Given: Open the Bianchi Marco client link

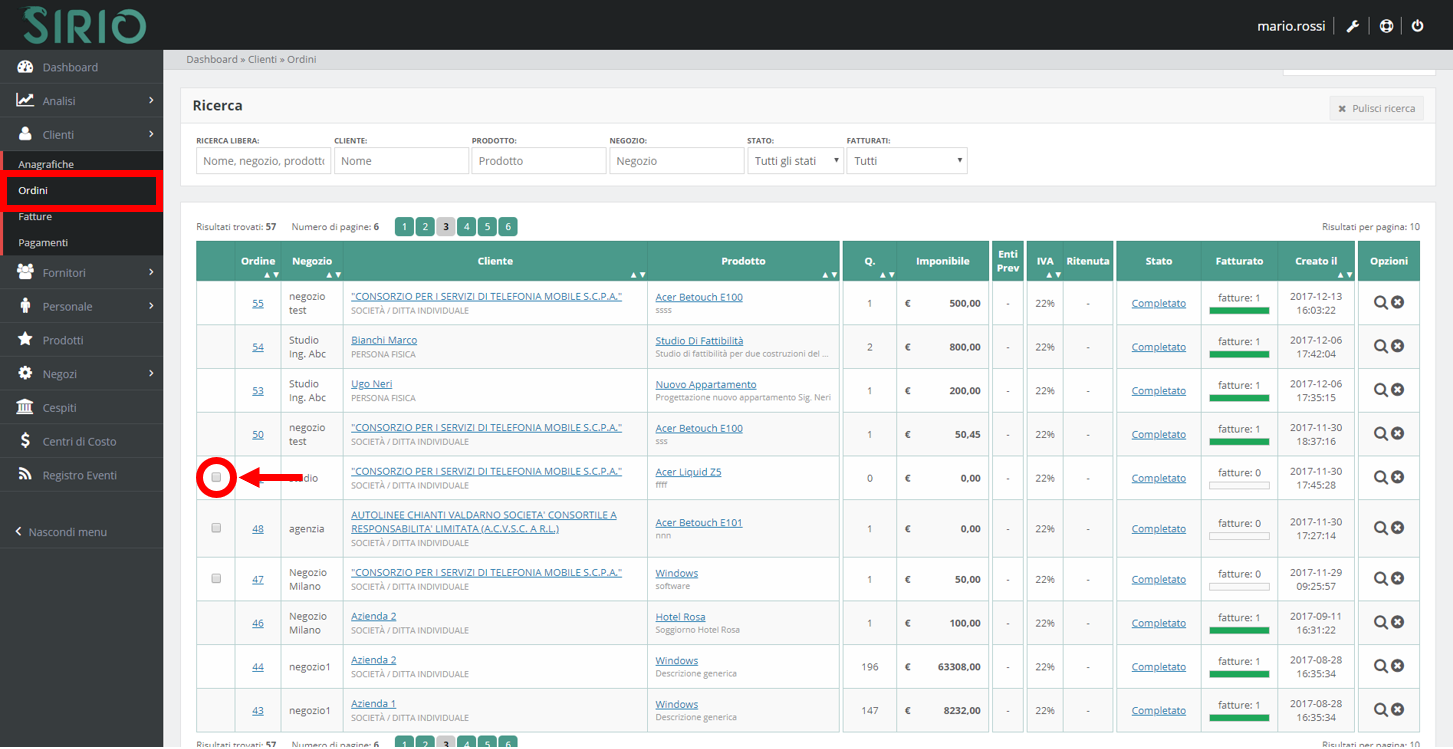Looking at the screenshot, I should [x=384, y=340].
